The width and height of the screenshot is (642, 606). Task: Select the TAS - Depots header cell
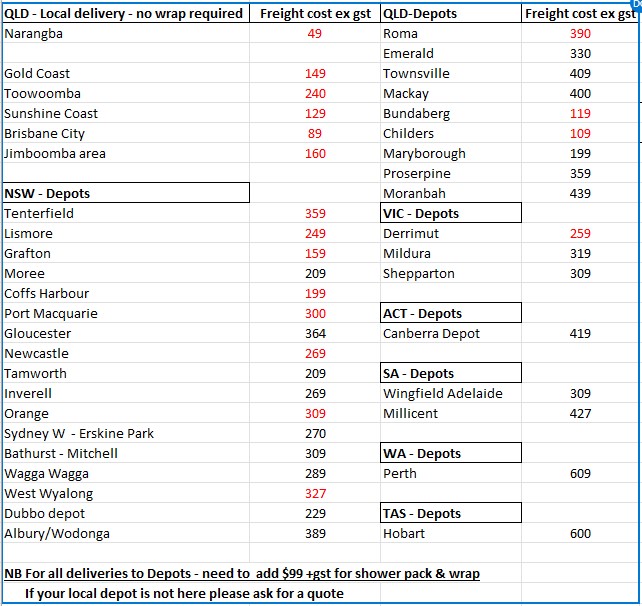(x=451, y=513)
